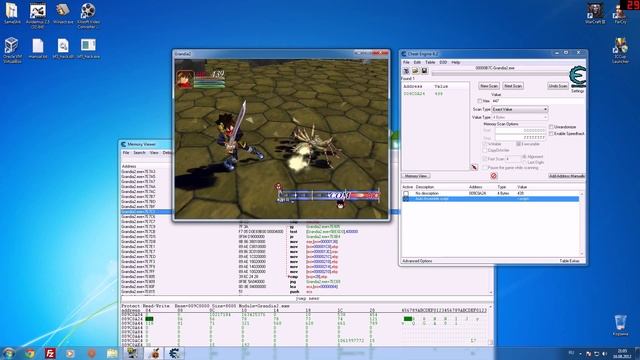This screenshot has width=640, height=360.
Task: Open Cheat Engine D3D menu
Action: point(443,62)
